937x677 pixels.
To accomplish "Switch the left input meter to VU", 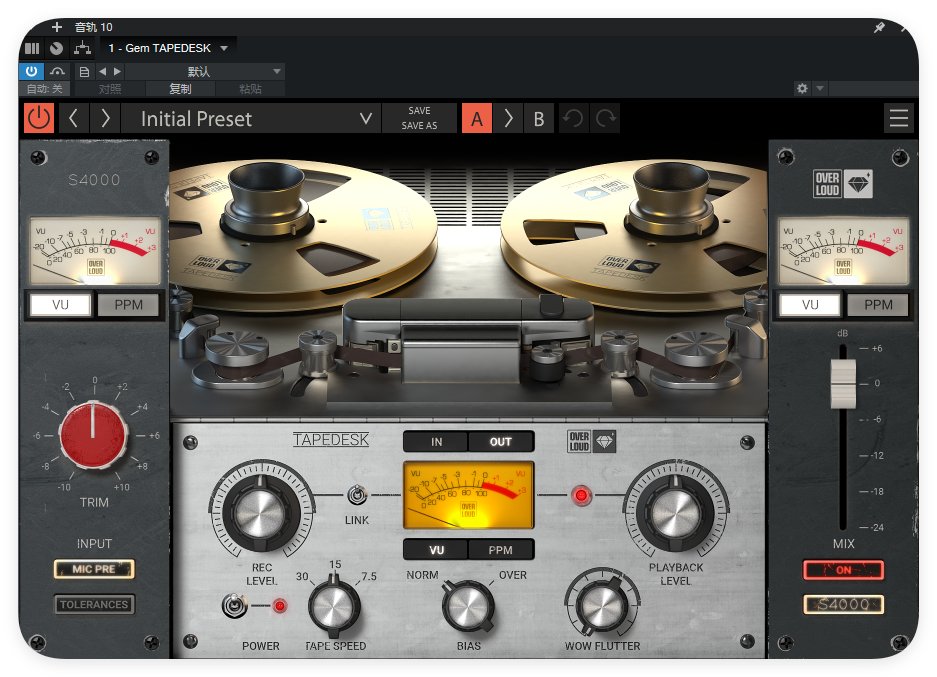I will point(60,305).
